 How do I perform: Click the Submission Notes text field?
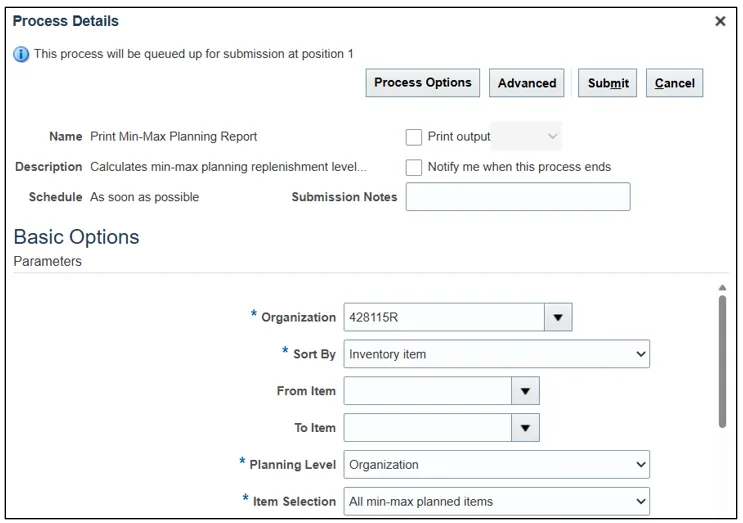(x=518, y=197)
